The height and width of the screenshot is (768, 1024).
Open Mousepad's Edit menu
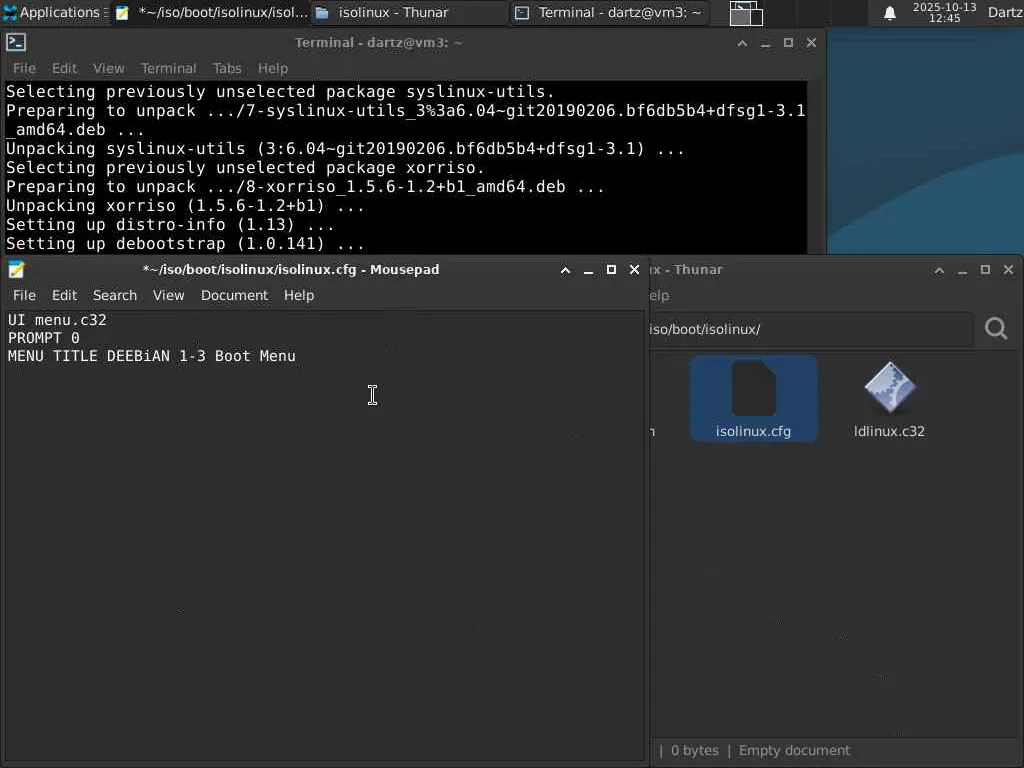pos(64,295)
